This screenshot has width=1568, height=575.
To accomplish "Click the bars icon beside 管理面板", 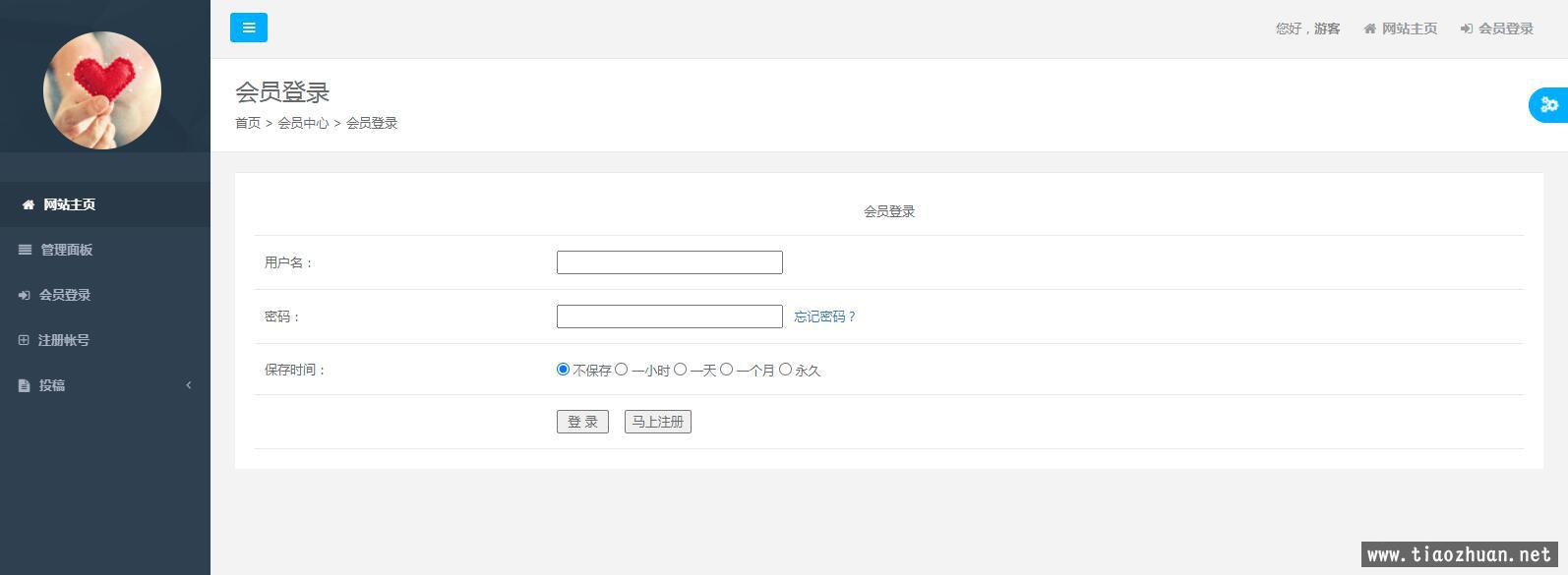I will tap(25, 250).
